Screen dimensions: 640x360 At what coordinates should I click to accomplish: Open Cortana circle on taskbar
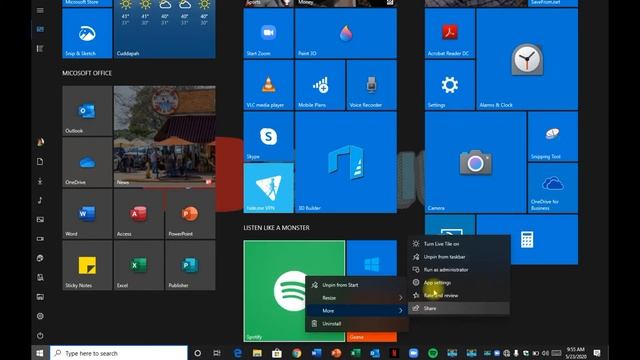pyautogui.click(x=198, y=353)
